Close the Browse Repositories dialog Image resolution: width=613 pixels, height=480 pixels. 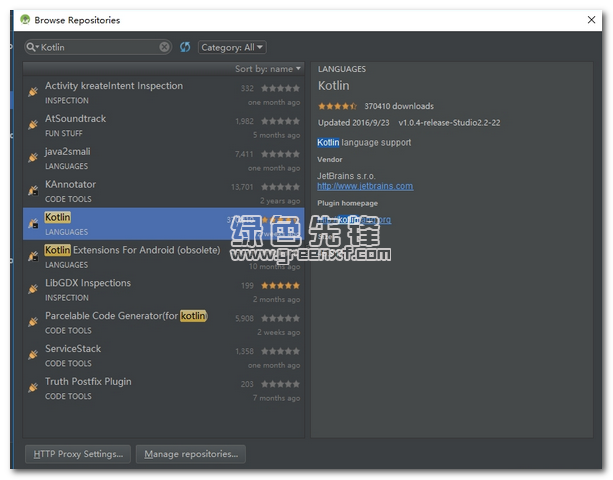(x=591, y=20)
